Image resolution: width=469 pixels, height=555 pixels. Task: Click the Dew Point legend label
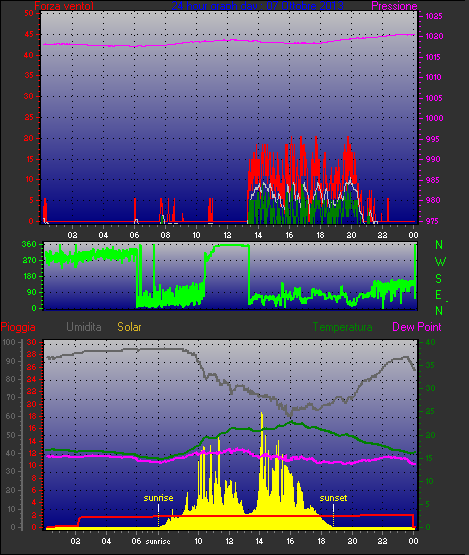417,327
